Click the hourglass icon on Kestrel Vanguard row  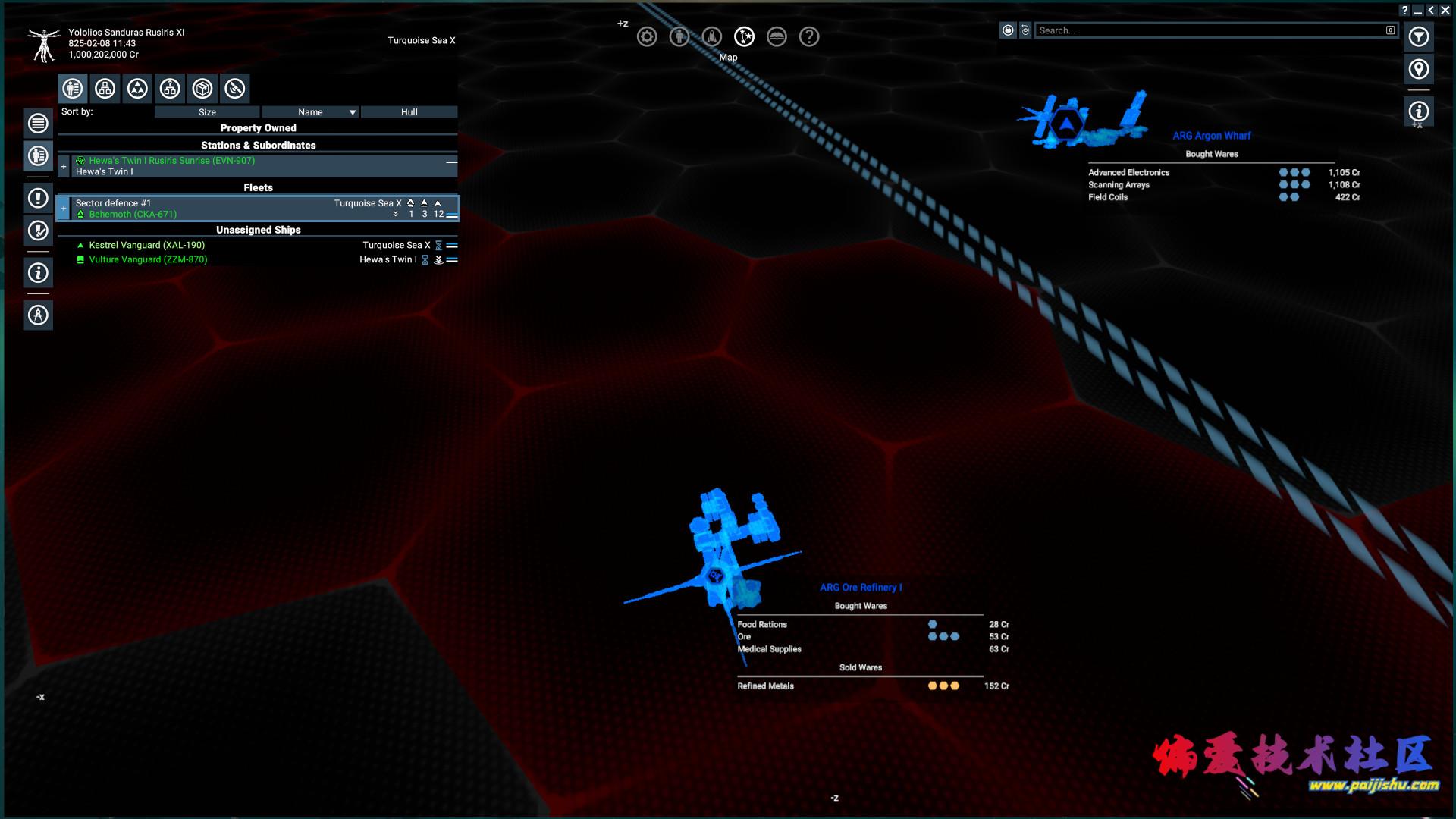(438, 246)
